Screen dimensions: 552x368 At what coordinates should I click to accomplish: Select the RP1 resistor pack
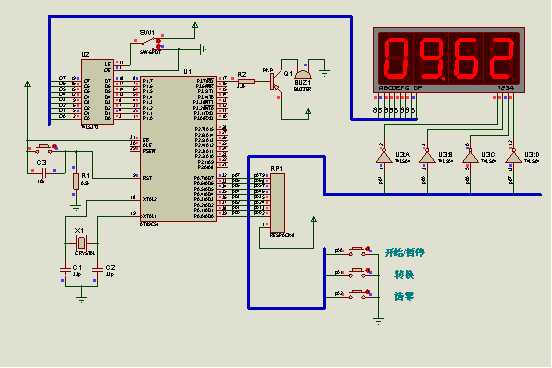pos(277,203)
